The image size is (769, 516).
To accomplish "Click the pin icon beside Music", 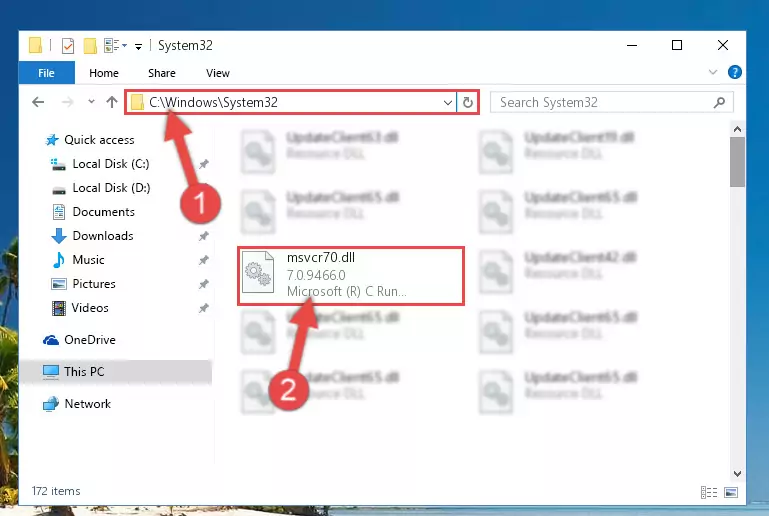I will 204,260.
